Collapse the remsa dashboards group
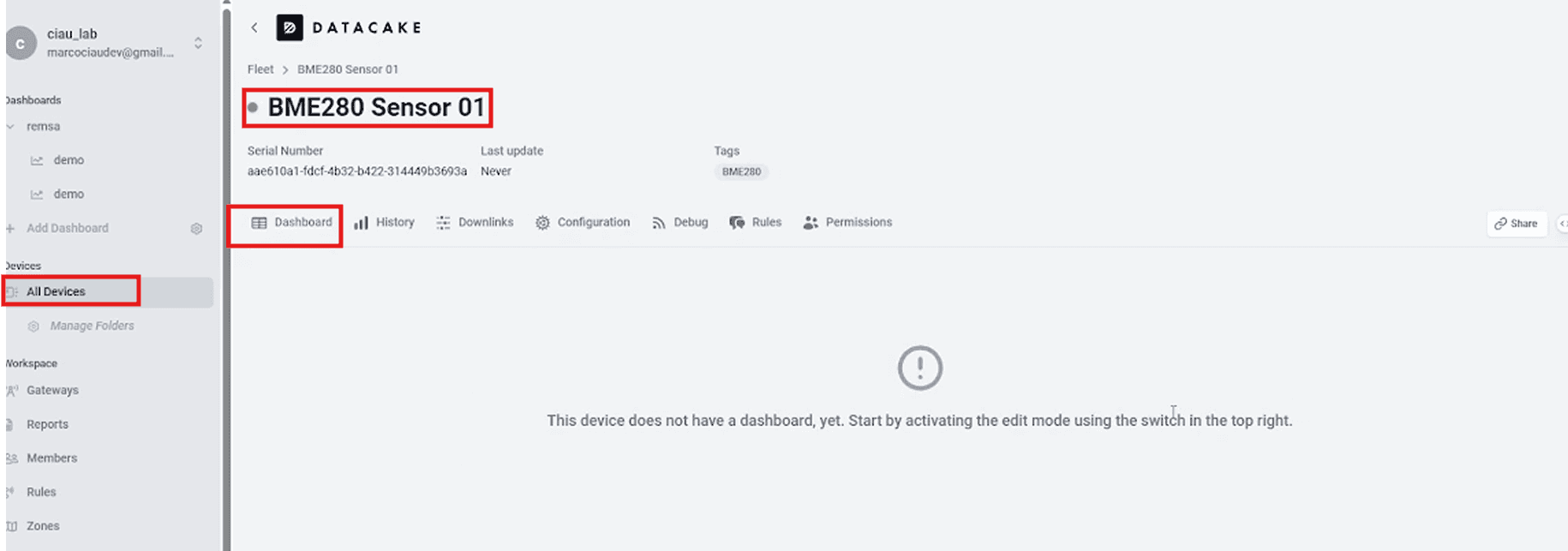Viewport: 1568px width, 551px height. coord(11,127)
